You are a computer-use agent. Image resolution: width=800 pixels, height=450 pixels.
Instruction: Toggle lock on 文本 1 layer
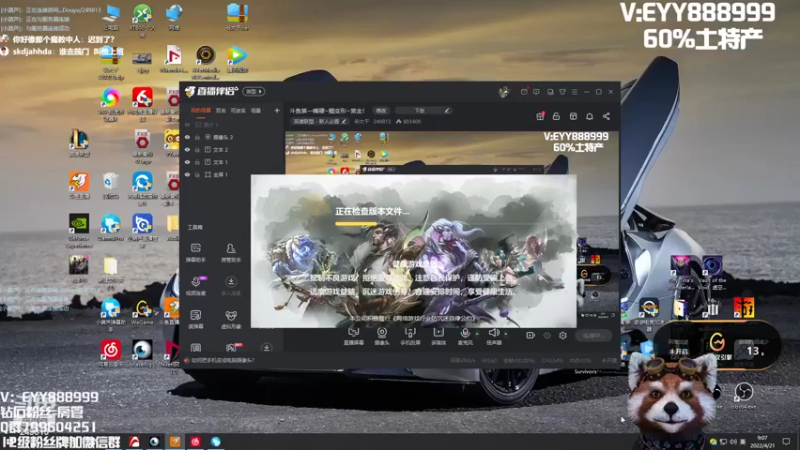point(197,162)
